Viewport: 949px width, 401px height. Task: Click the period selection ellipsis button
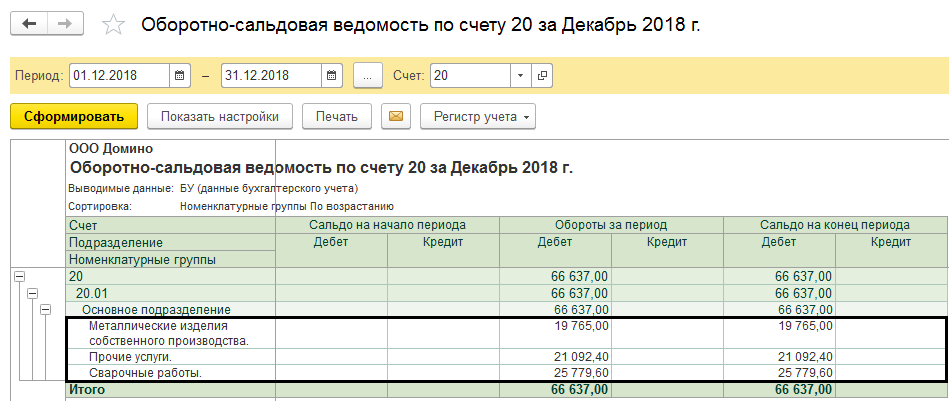click(368, 75)
